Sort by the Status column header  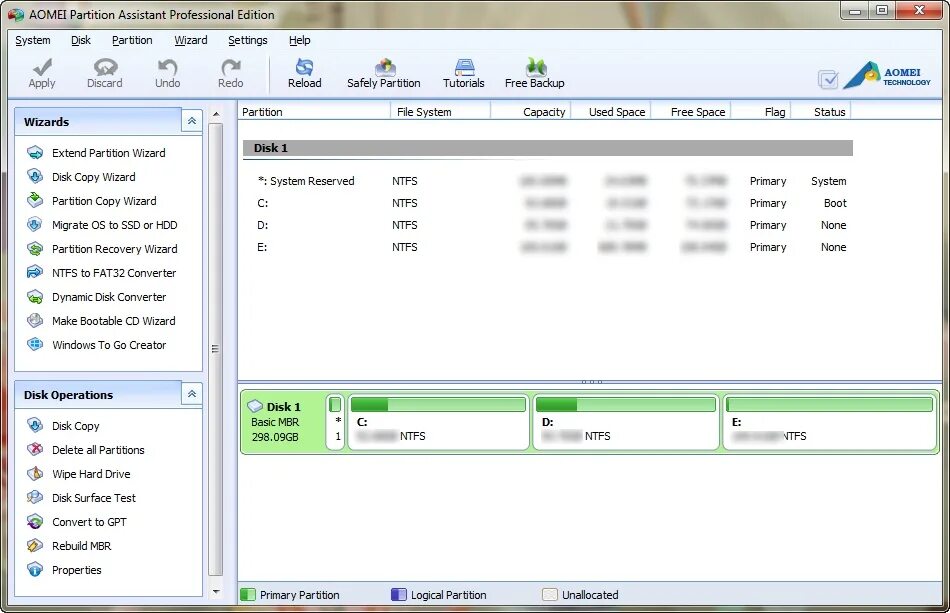coord(821,111)
